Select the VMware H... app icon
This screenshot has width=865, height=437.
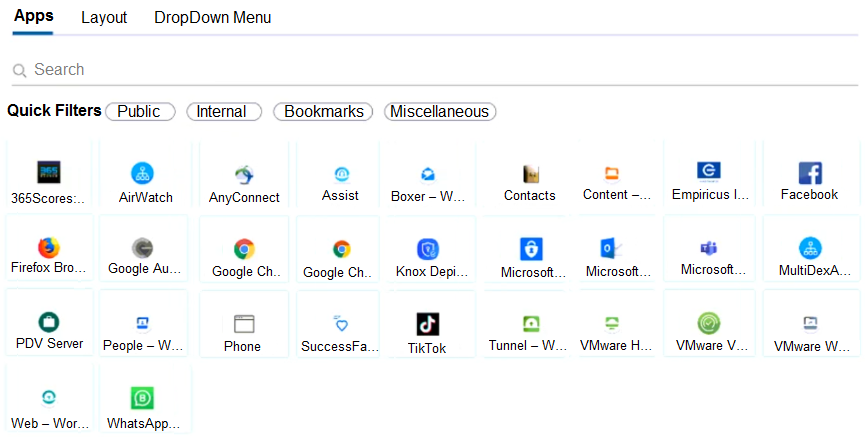tap(612, 323)
